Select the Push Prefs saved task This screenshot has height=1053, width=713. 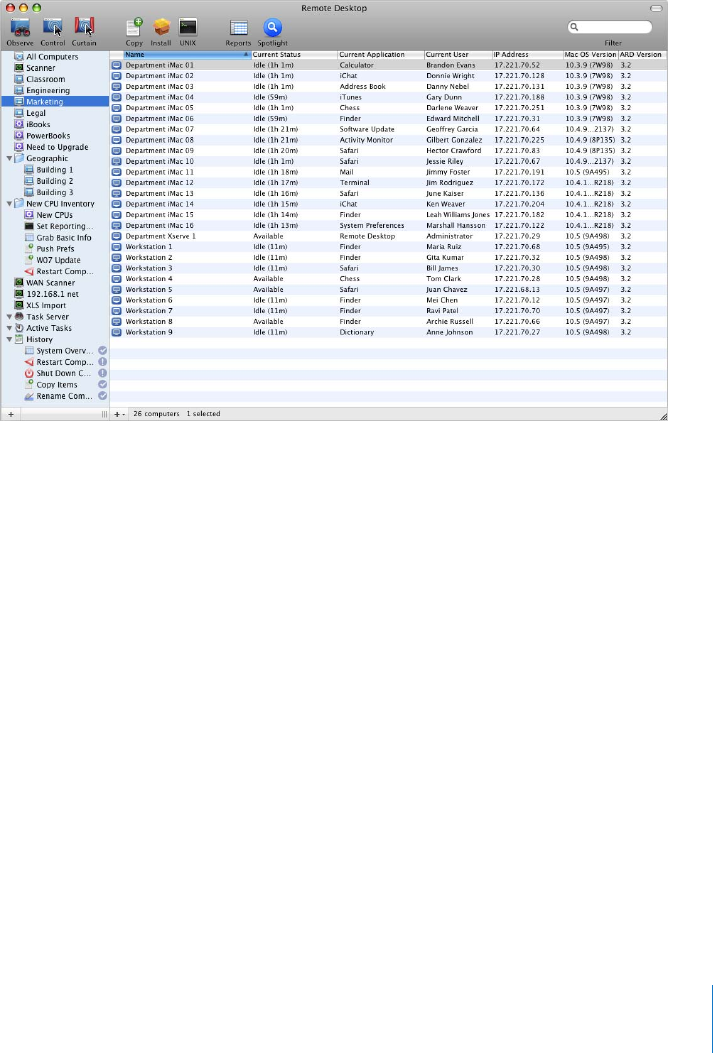[55, 248]
